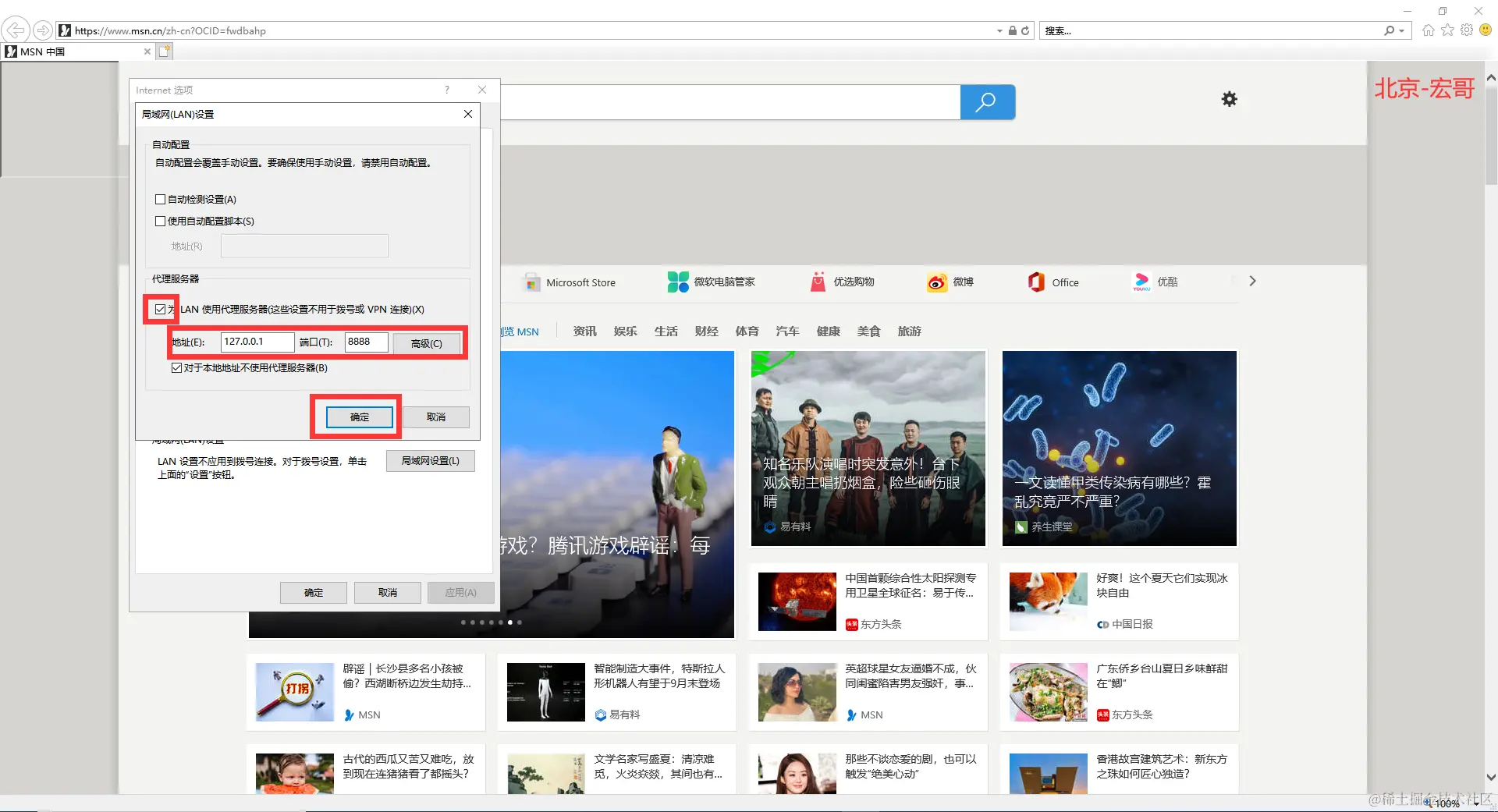Open the Office shortcut
The image size is (1498, 812).
point(1053,282)
